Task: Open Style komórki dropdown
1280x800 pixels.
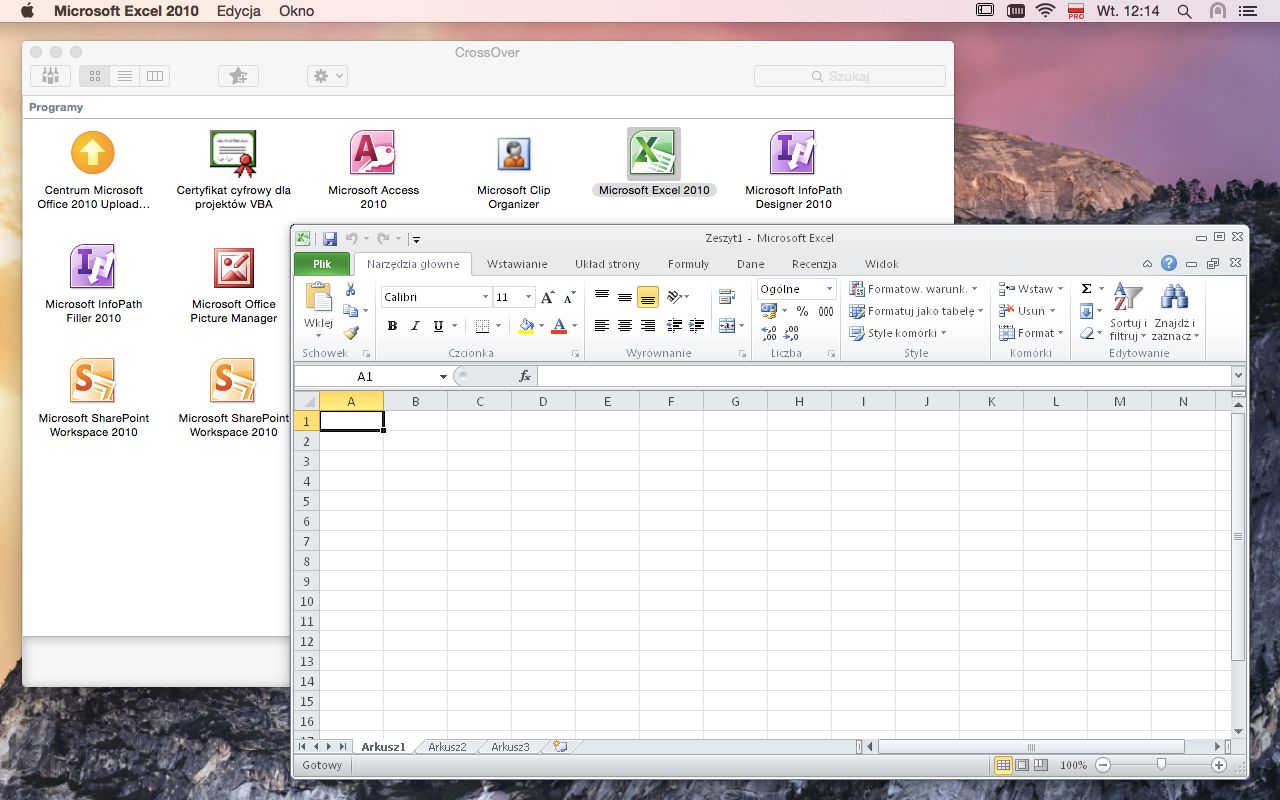Action: 898,333
